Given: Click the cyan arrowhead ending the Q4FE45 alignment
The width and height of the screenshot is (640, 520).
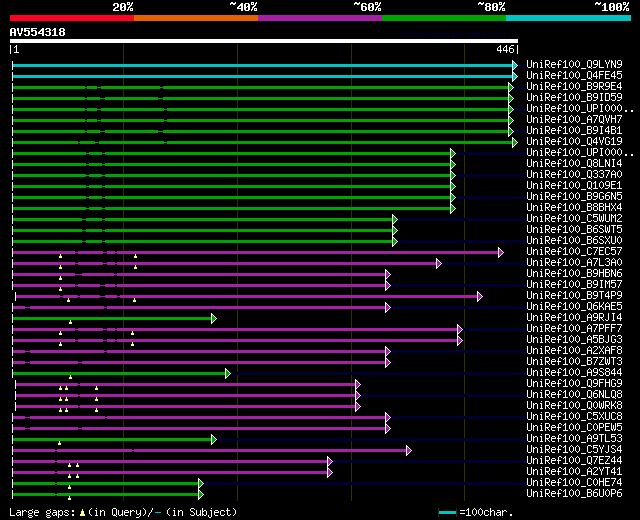Looking at the screenshot, I should tap(515, 76).
